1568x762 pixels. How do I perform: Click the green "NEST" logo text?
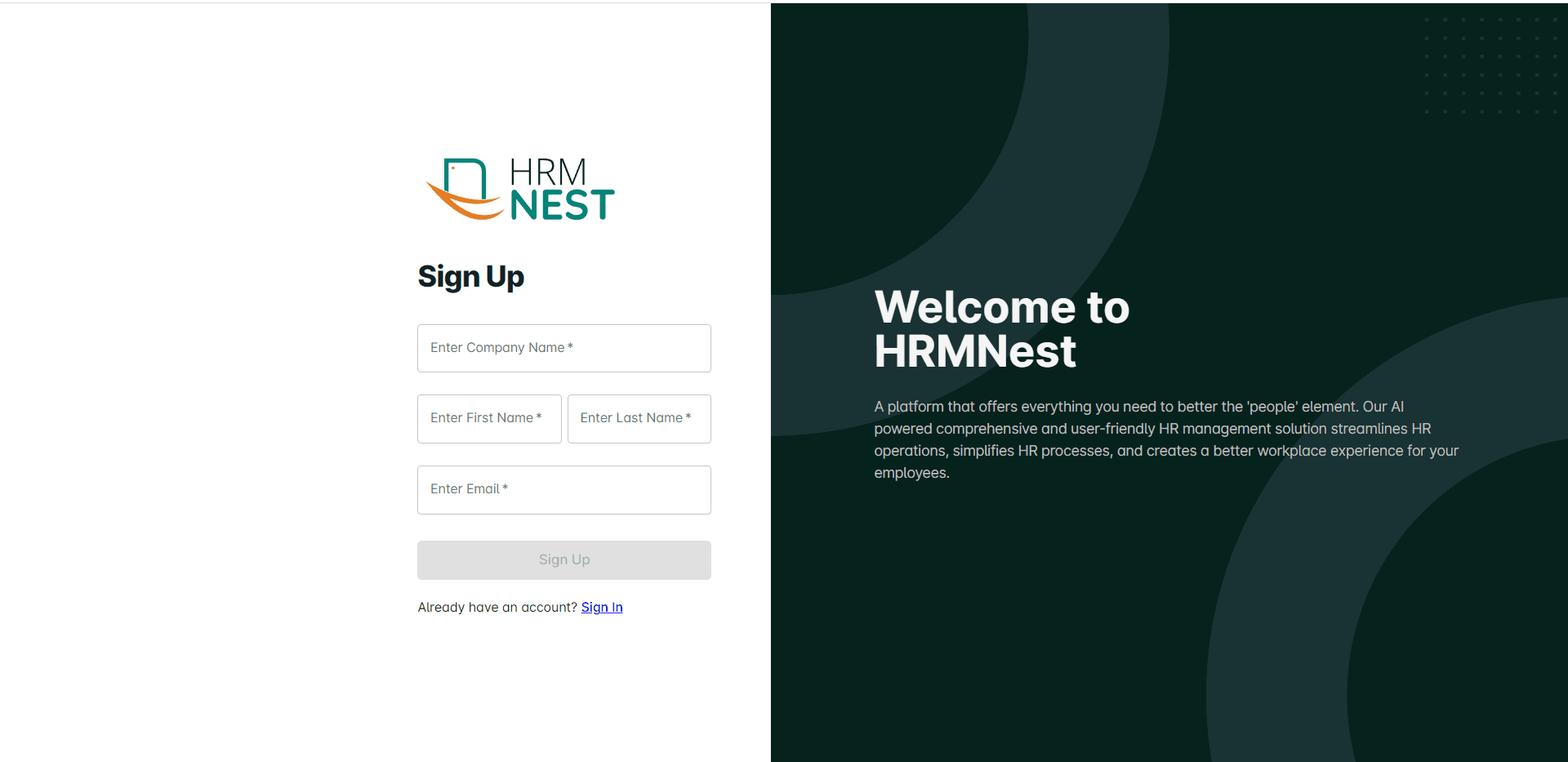[x=562, y=205]
